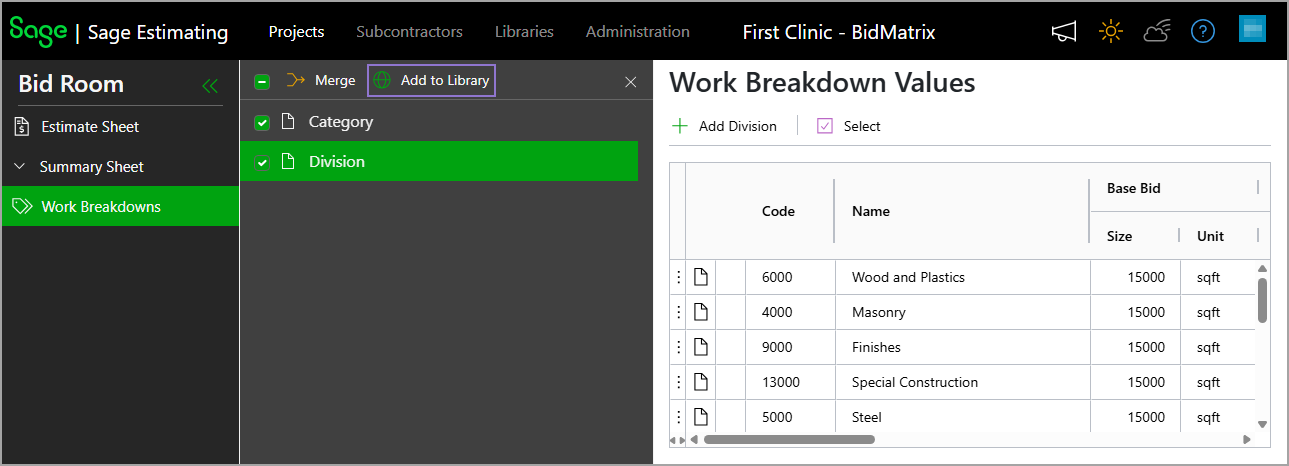Click document icon in Steel row
The width and height of the screenshot is (1289, 466).
coord(701,416)
